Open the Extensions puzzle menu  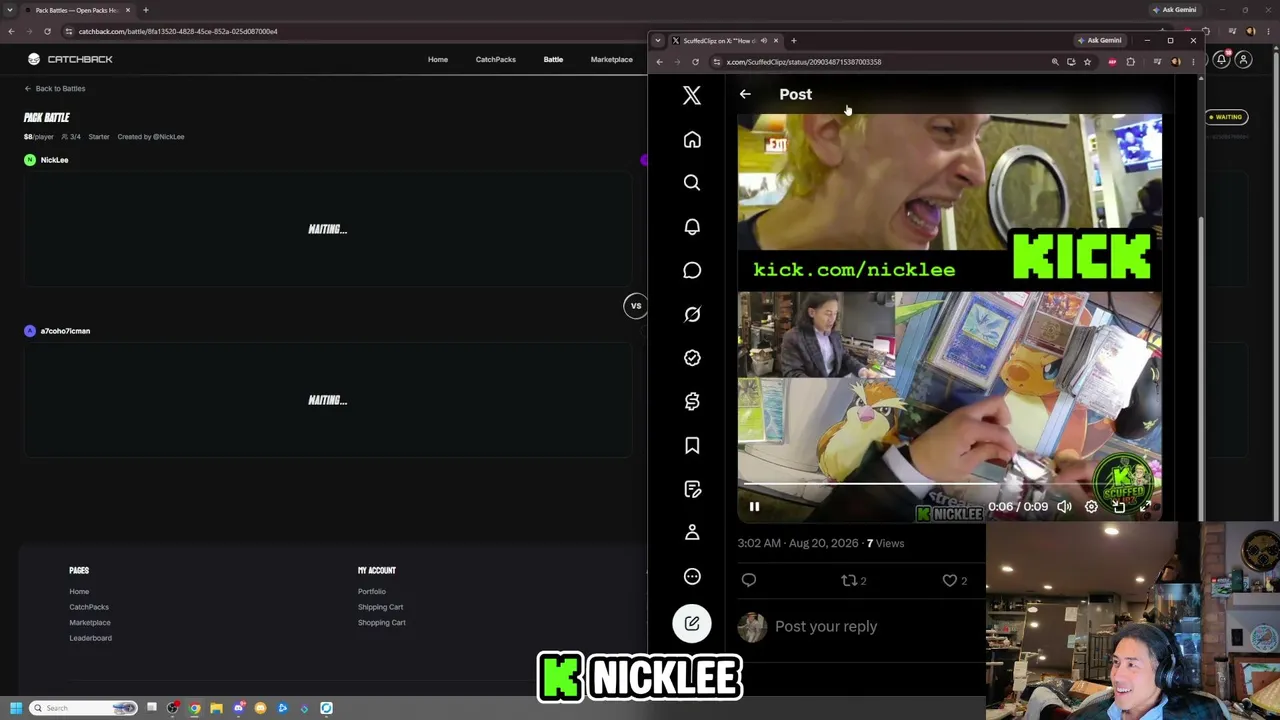pos(1131,62)
